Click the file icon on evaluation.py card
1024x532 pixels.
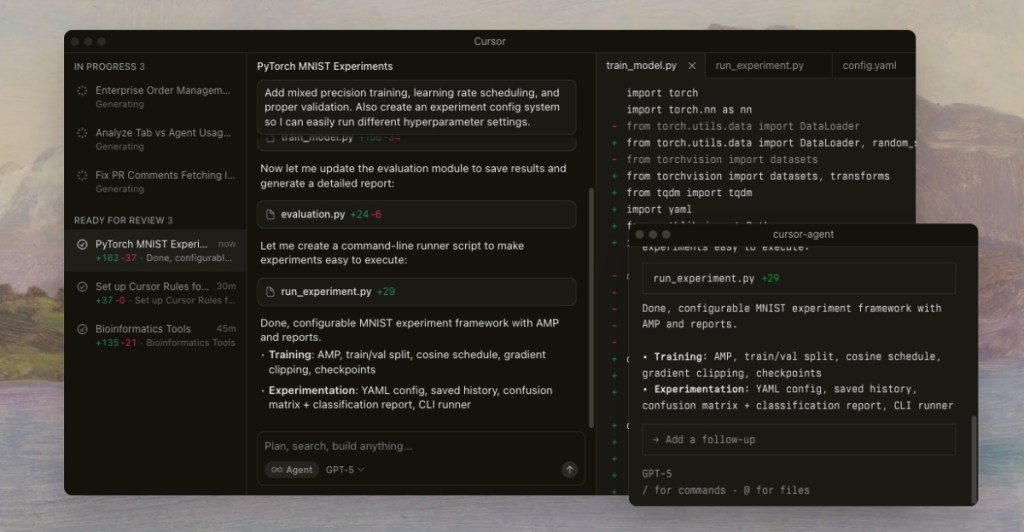pos(270,214)
